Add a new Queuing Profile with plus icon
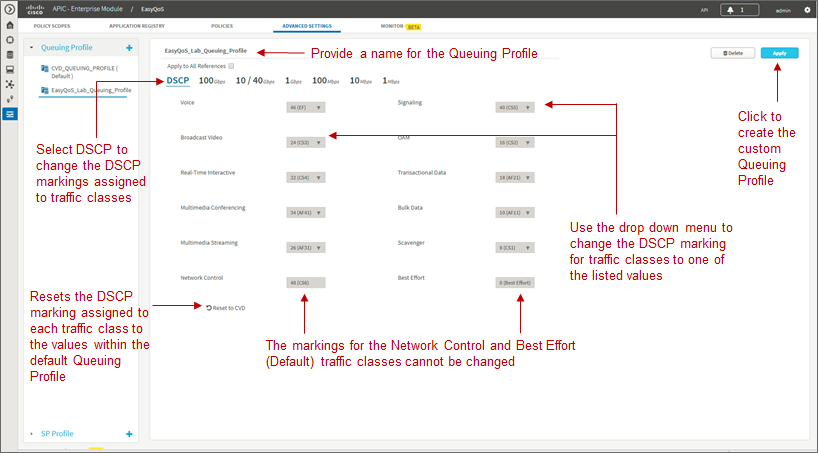Image resolution: width=819 pixels, height=453 pixels. click(129, 48)
